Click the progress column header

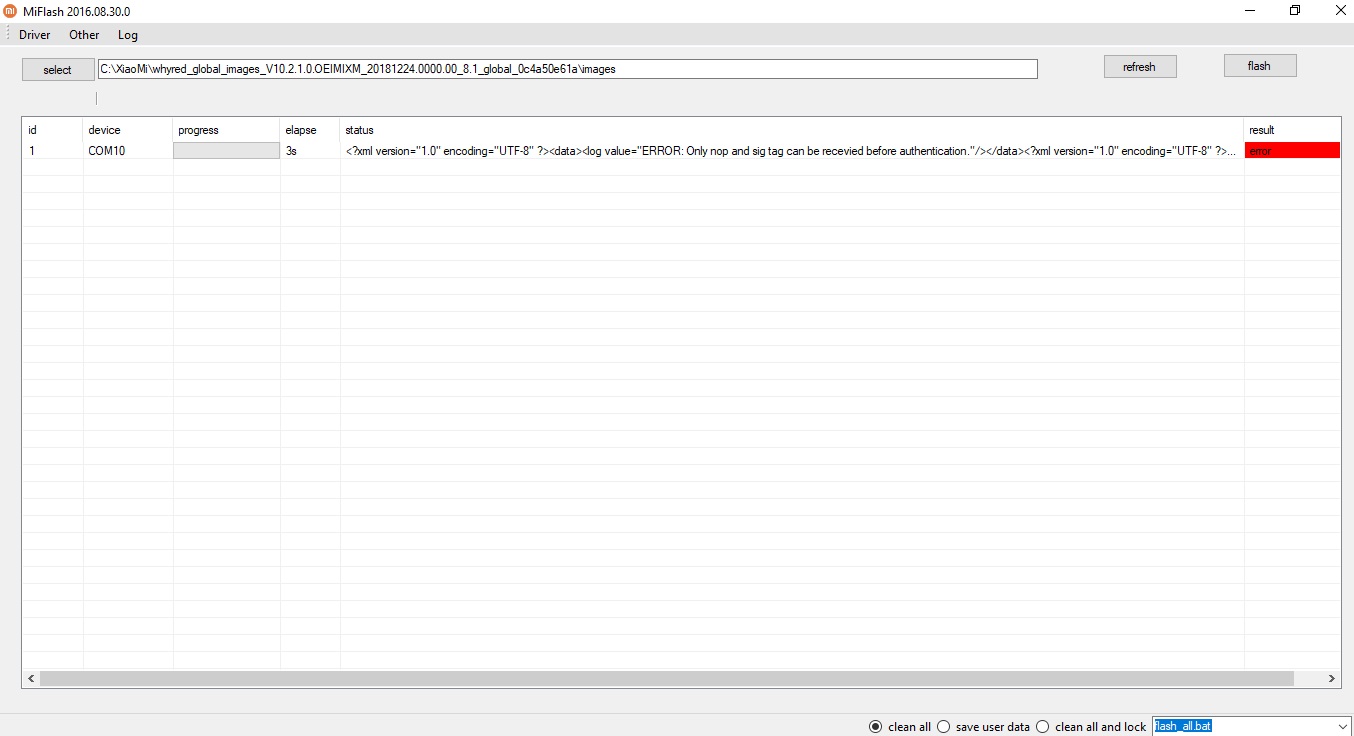coord(226,130)
